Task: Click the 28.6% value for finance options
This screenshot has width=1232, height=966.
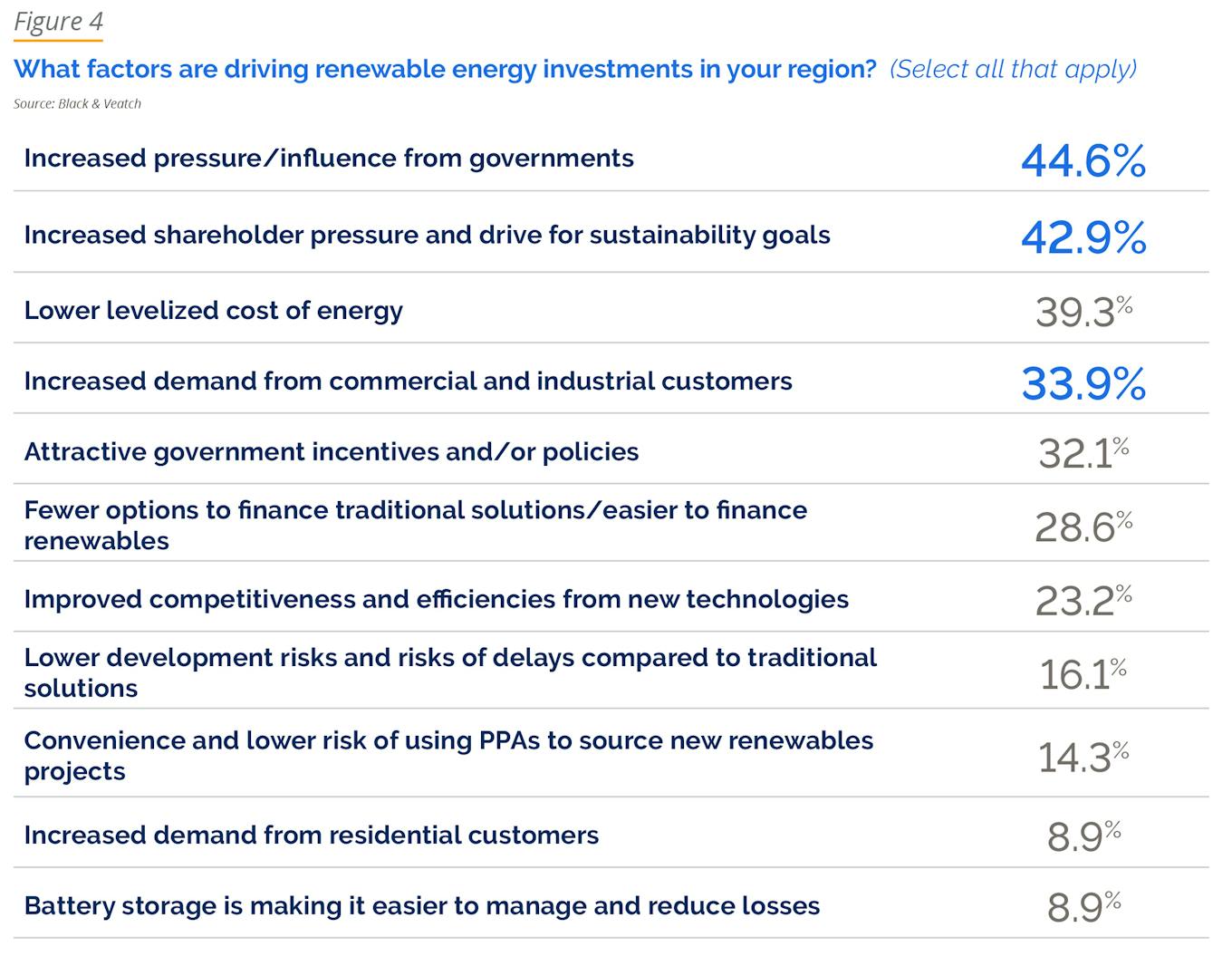Action: 1083,526
